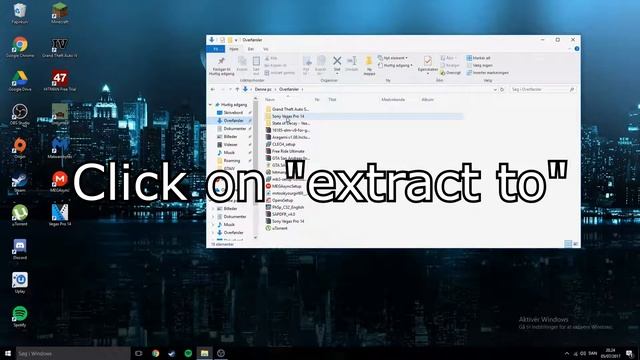Image resolution: width=640 pixels, height=360 pixels.
Task: Click the Oversigt history button
Action: pyautogui.click(x=450, y=73)
